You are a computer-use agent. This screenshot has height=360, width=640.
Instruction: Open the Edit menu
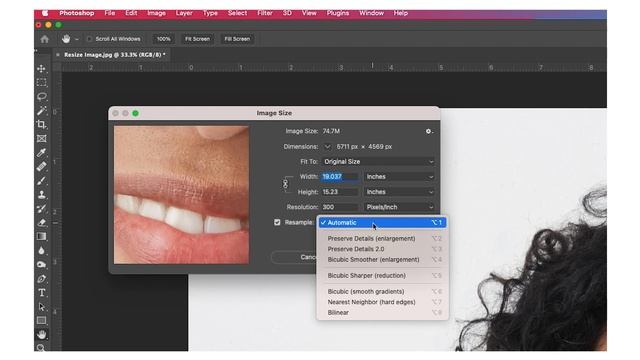pyautogui.click(x=131, y=13)
